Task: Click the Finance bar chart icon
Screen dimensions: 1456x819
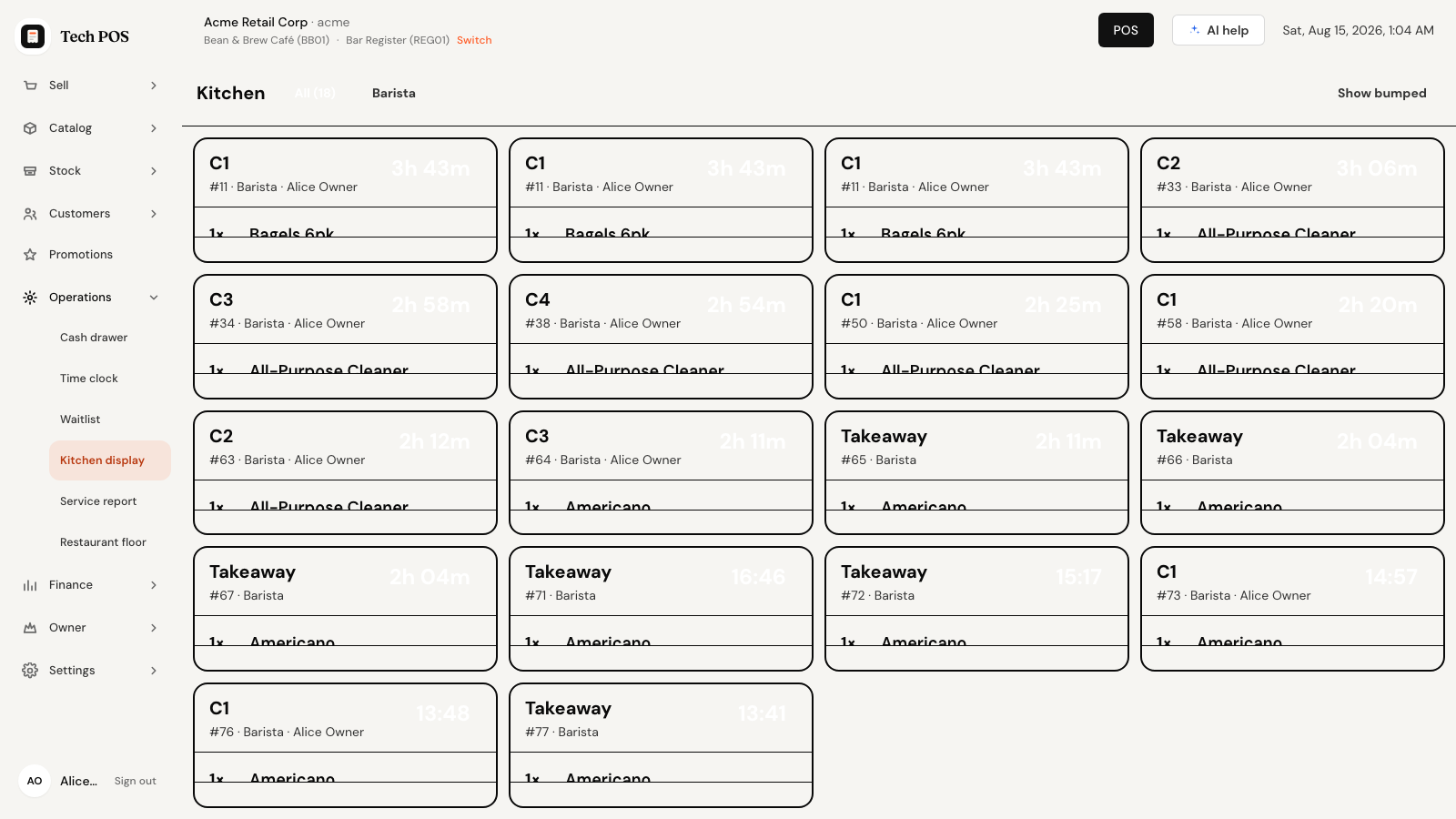Action: click(30, 585)
